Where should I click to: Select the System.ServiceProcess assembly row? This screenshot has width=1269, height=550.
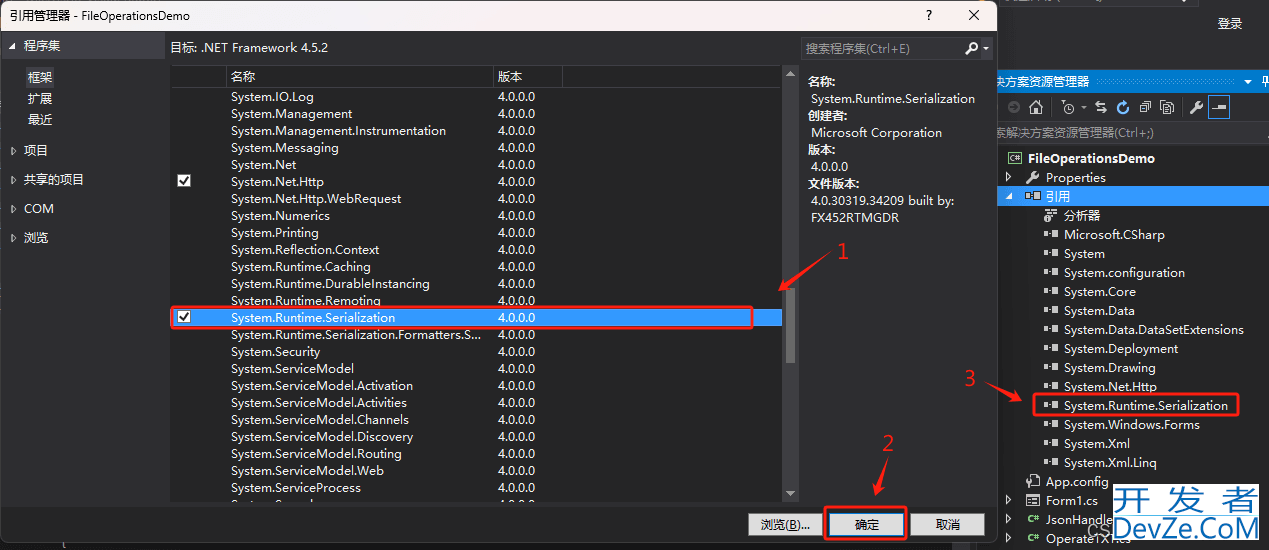point(476,487)
